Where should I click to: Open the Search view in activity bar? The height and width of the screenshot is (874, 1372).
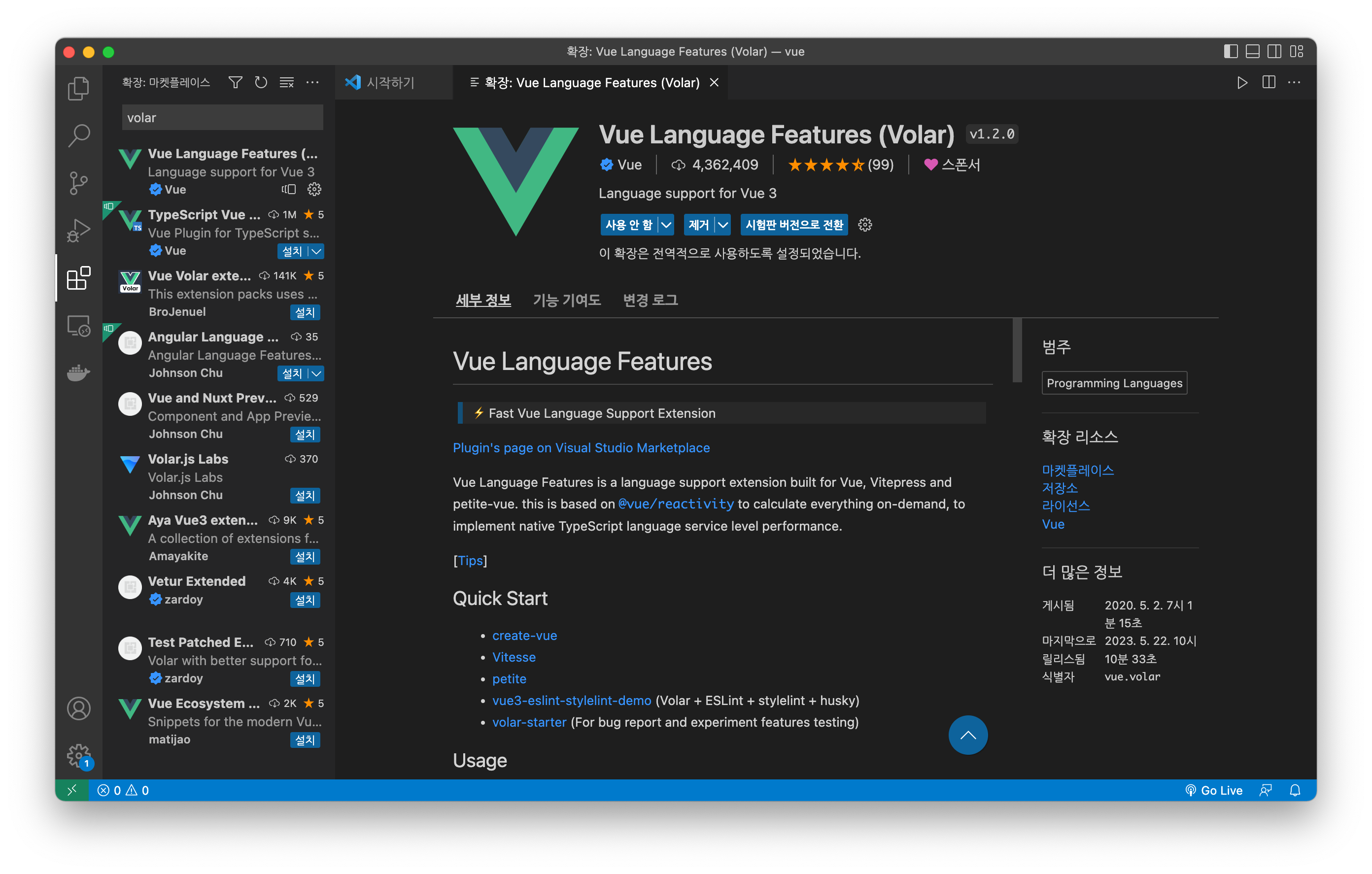coord(79,135)
